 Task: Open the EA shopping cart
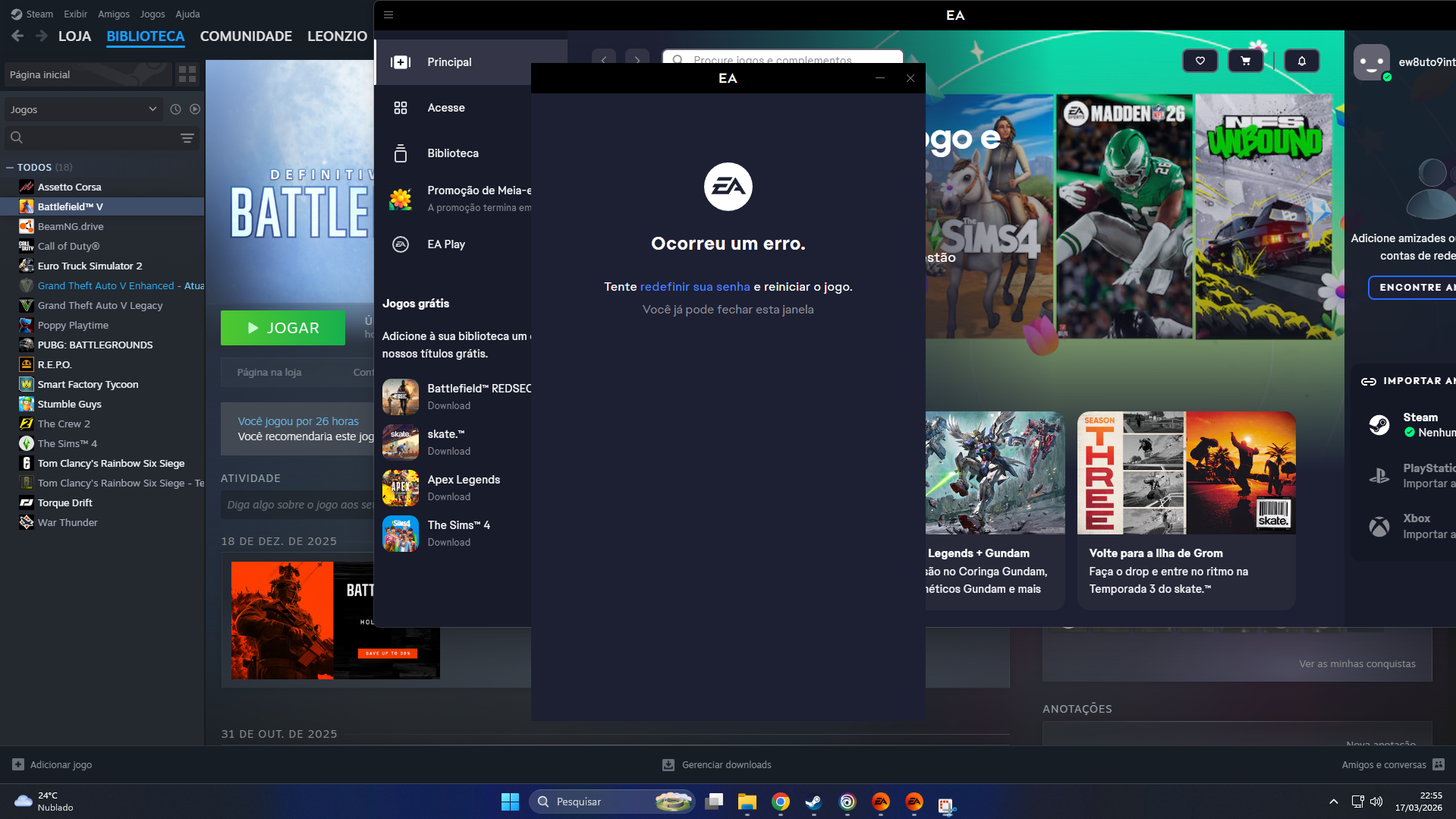coord(1245,61)
